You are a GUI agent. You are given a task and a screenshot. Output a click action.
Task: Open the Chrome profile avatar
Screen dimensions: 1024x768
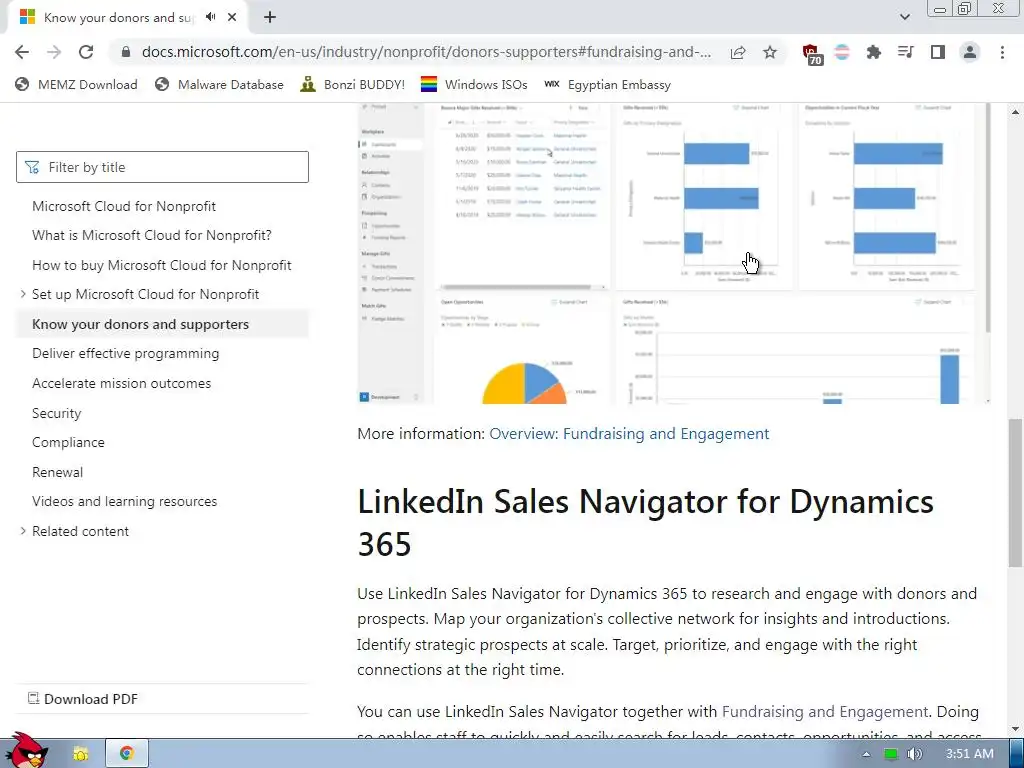pos(970,52)
